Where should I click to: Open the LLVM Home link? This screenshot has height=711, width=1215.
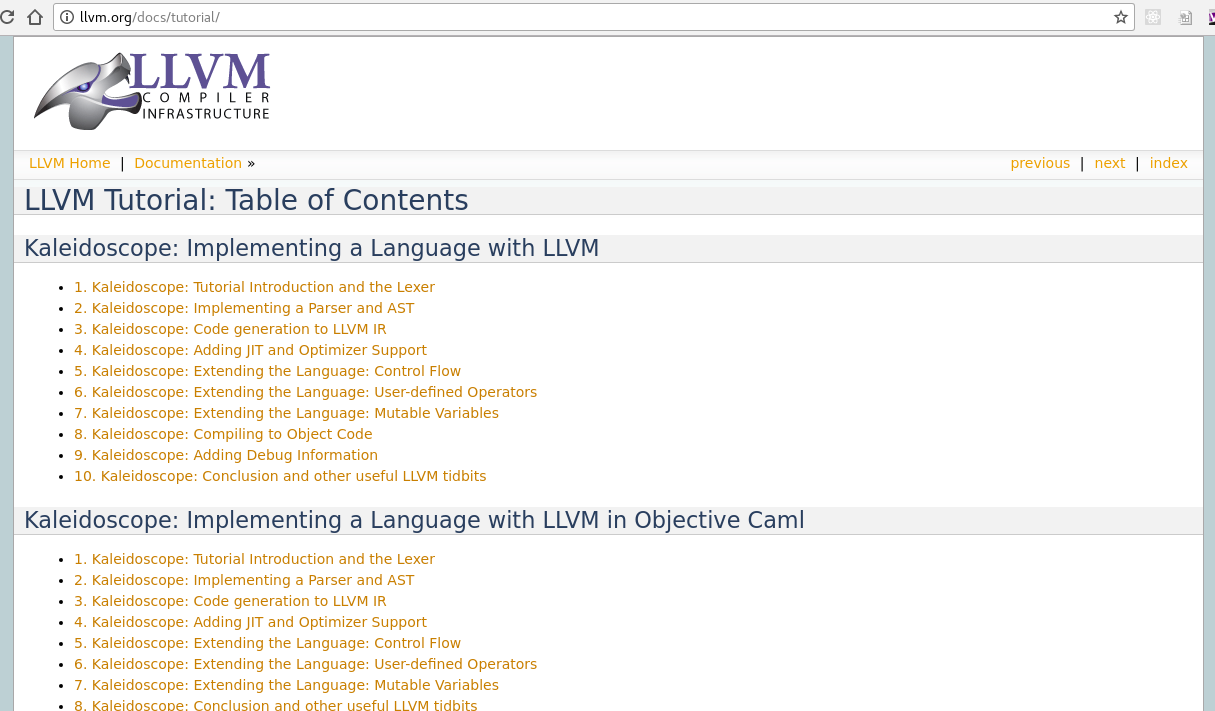pos(70,163)
